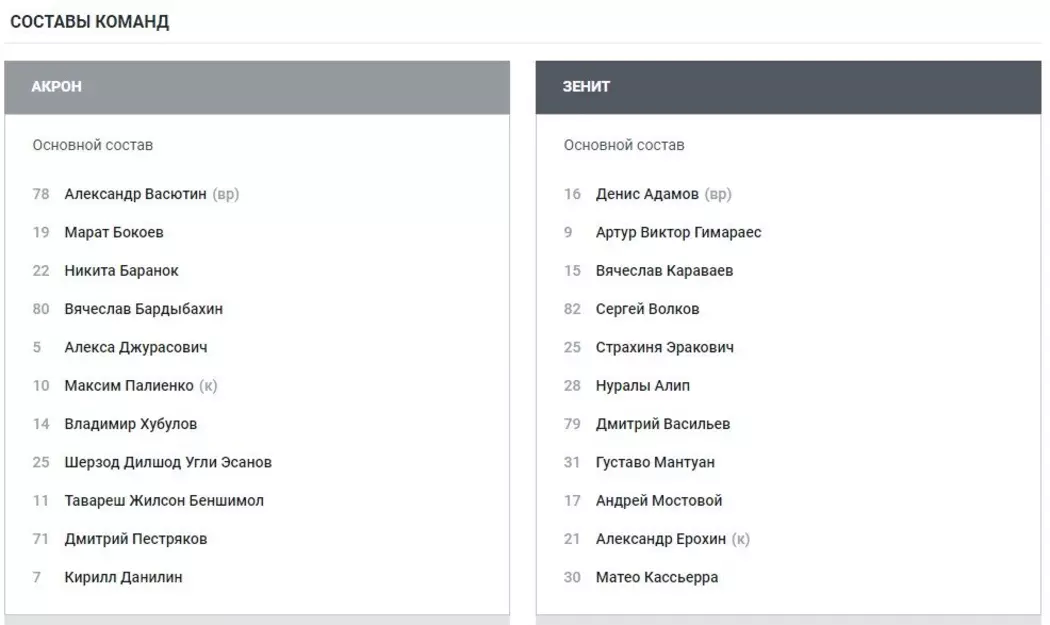Image resolution: width=1050 pixels, height=625 pixels.
Task: Select Вячеслав Караваев in Zenit lineup
Action: 663,271
